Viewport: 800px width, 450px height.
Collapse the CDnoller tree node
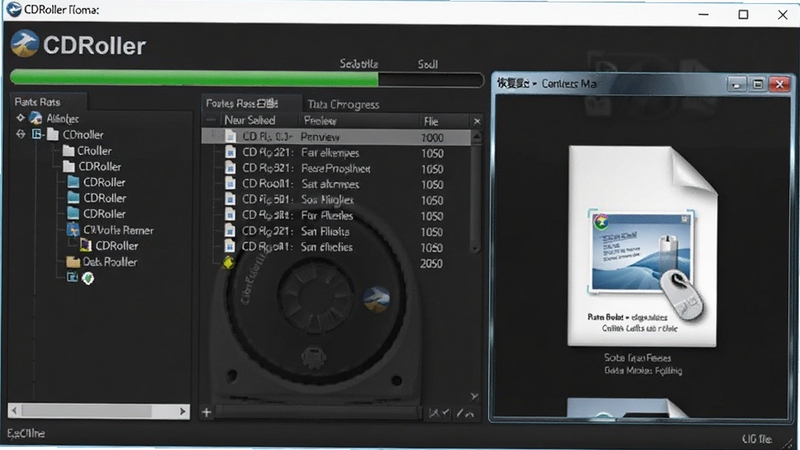21,134
